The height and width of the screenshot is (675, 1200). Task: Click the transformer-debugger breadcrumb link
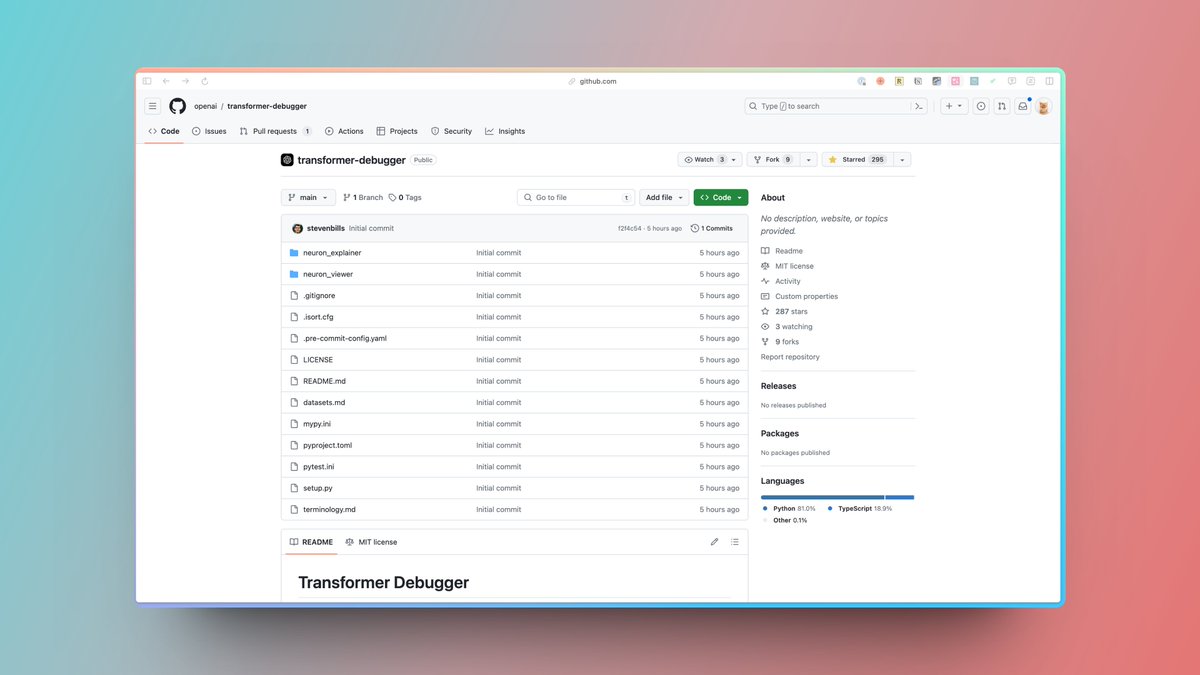[267, 106]
